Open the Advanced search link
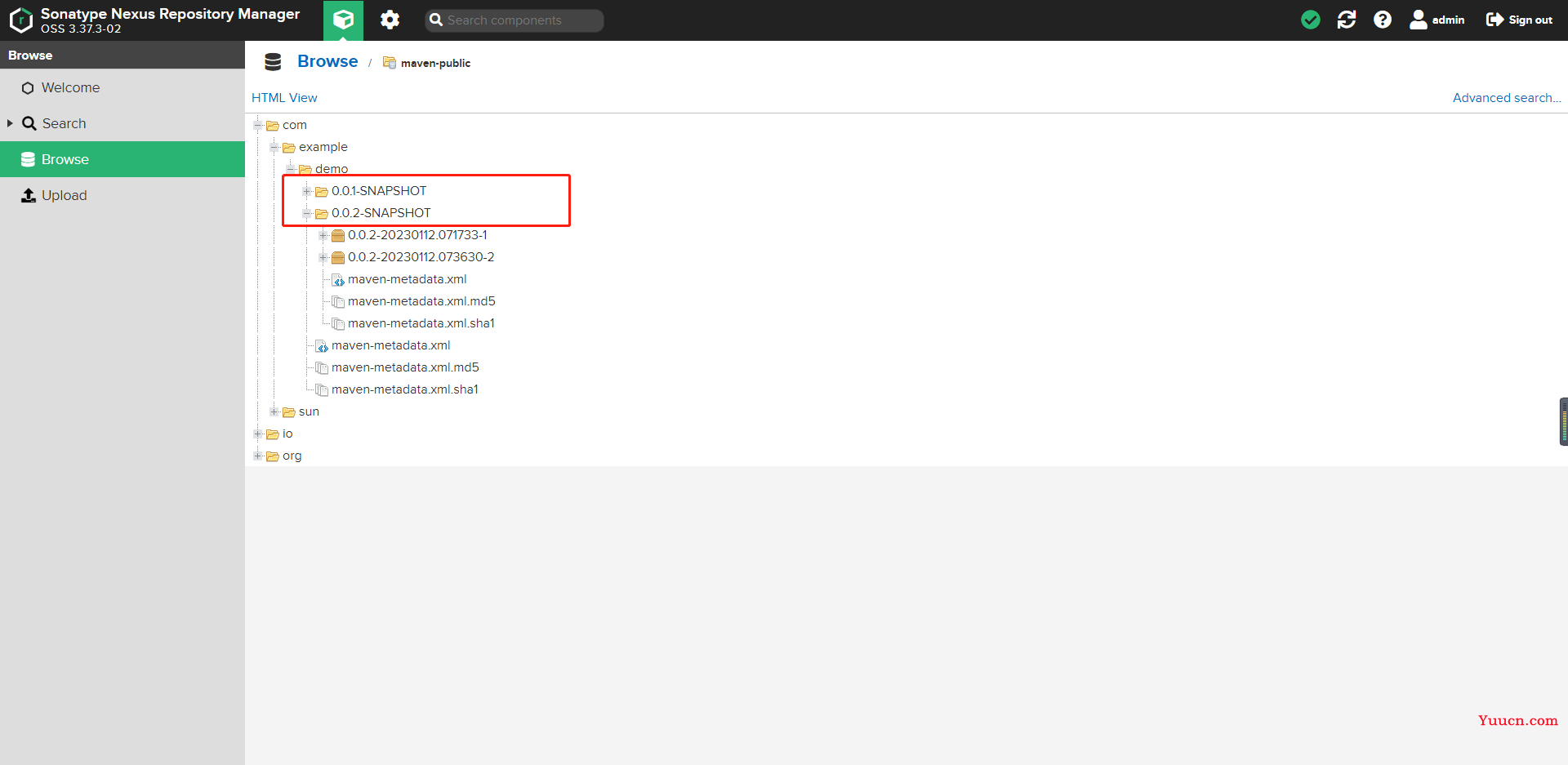This screenshot has width=1568, height=765. [1507, 97]
